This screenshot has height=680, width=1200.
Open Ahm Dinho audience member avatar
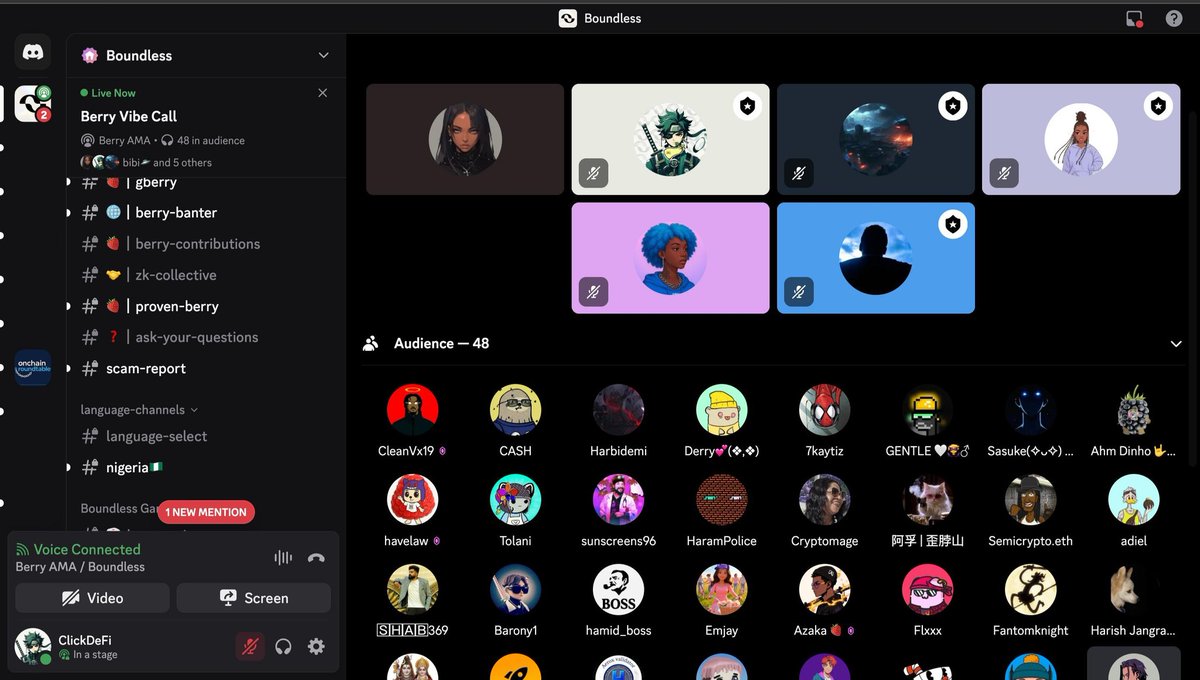tap(1134, 409)
